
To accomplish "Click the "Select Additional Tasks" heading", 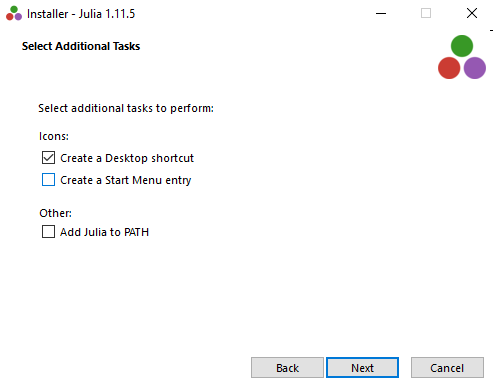I will (x=81, y=46).
